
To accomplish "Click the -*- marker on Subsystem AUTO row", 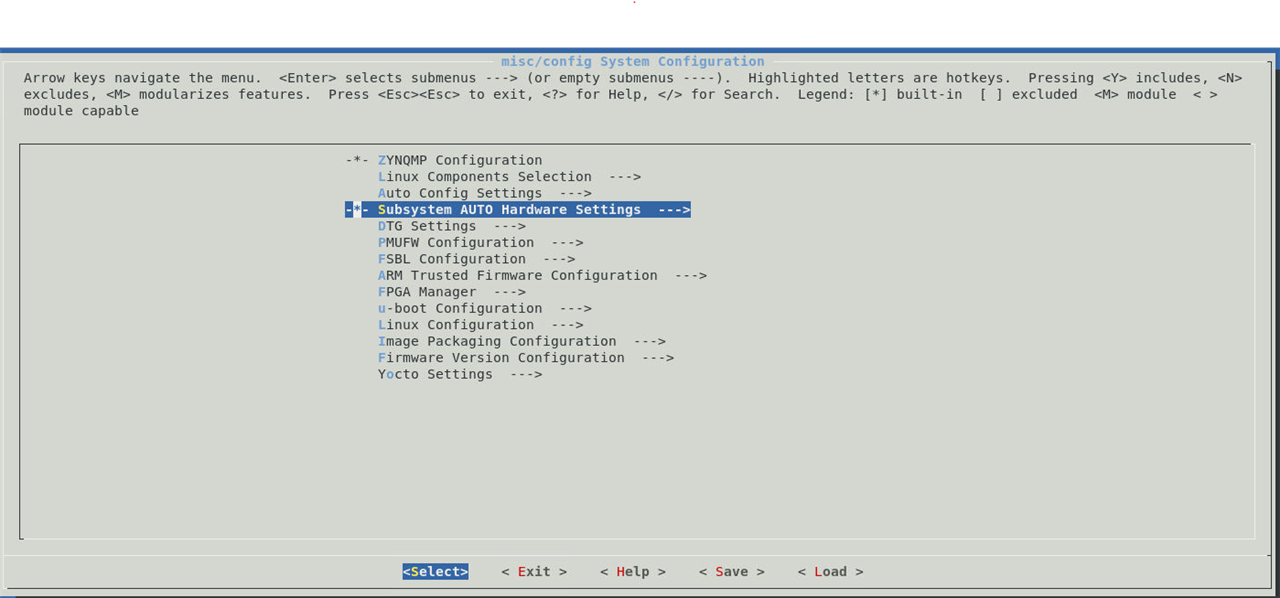I will click(357, 210).
